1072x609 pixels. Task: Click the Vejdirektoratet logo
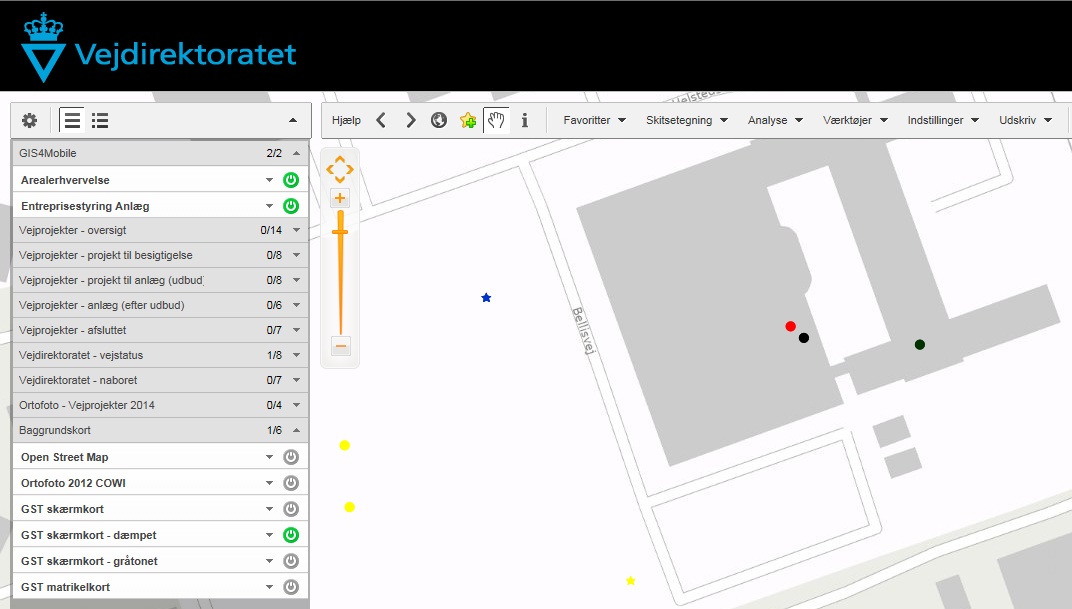pyautogui.click(x=159, y=48)
